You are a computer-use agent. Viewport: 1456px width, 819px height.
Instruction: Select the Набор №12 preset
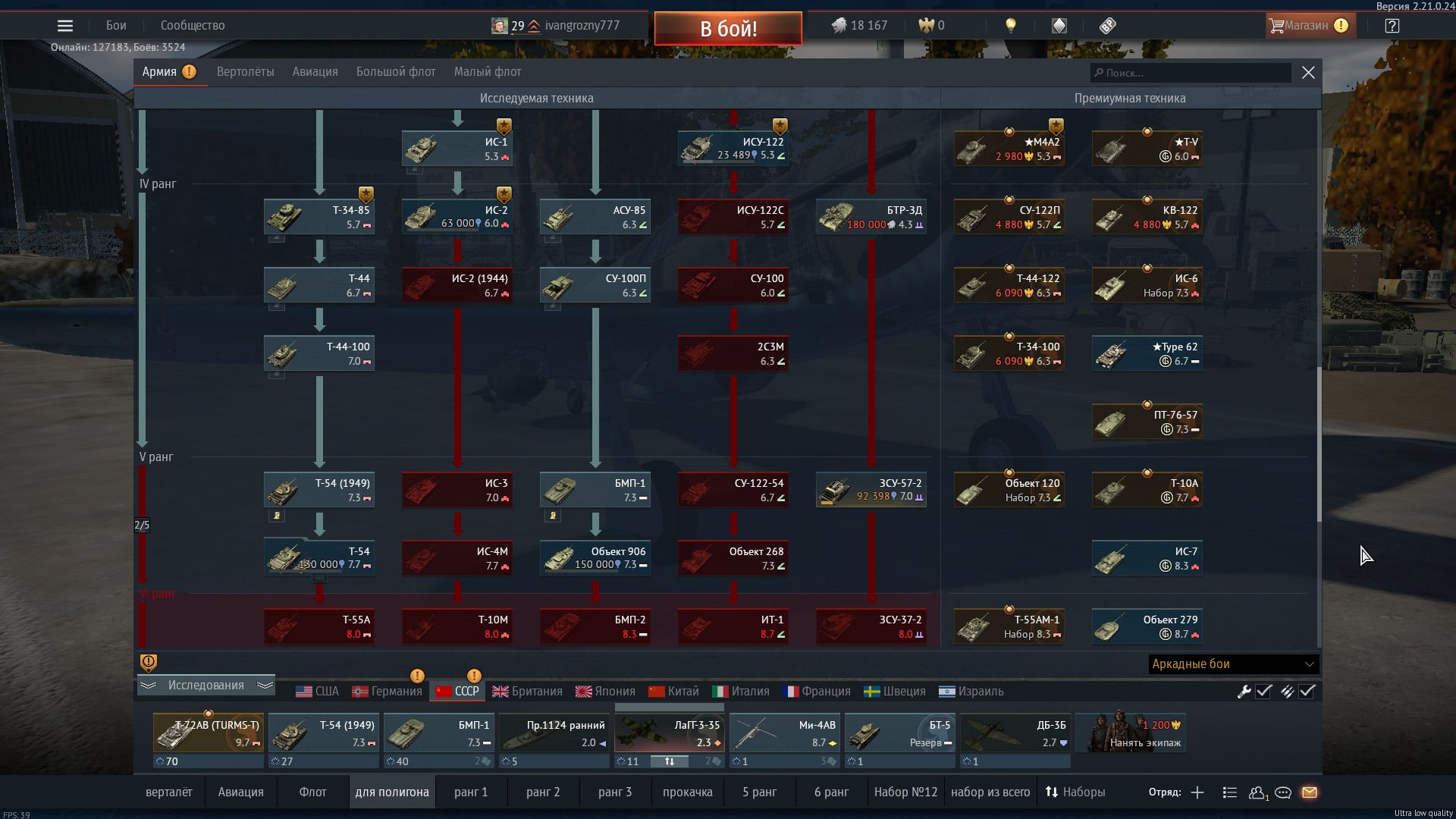tap(905, 792)
